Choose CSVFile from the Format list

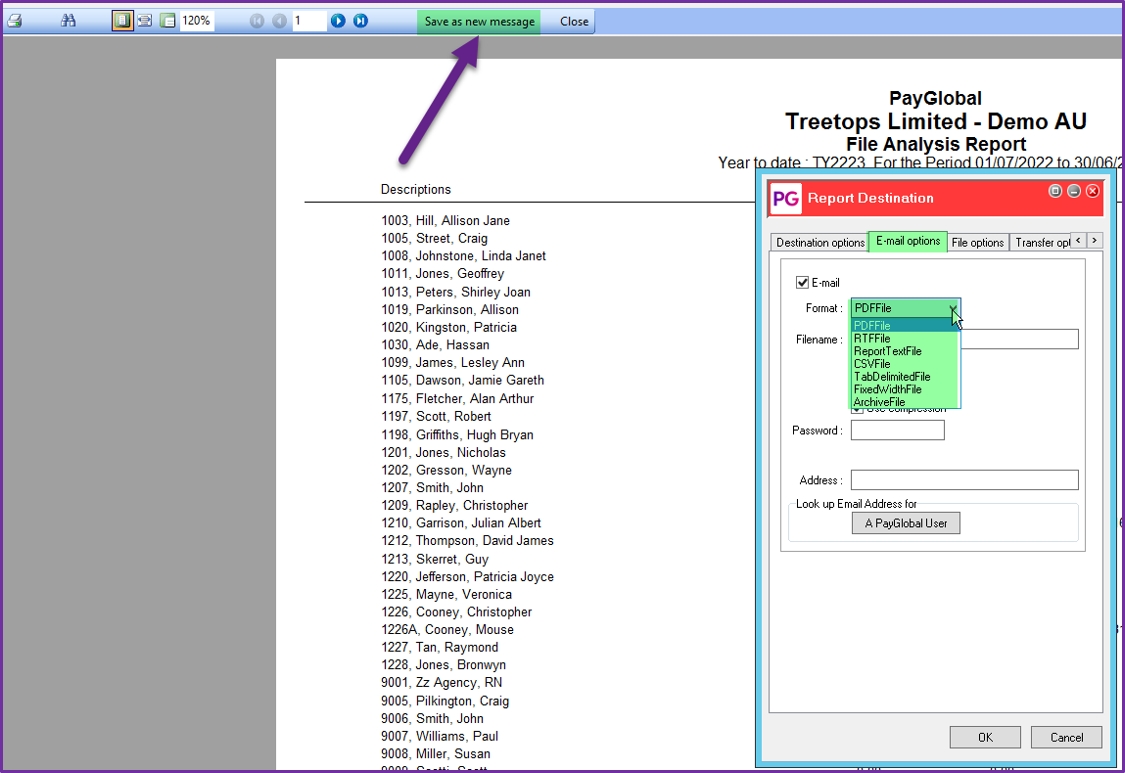click(x=904, y=364)
